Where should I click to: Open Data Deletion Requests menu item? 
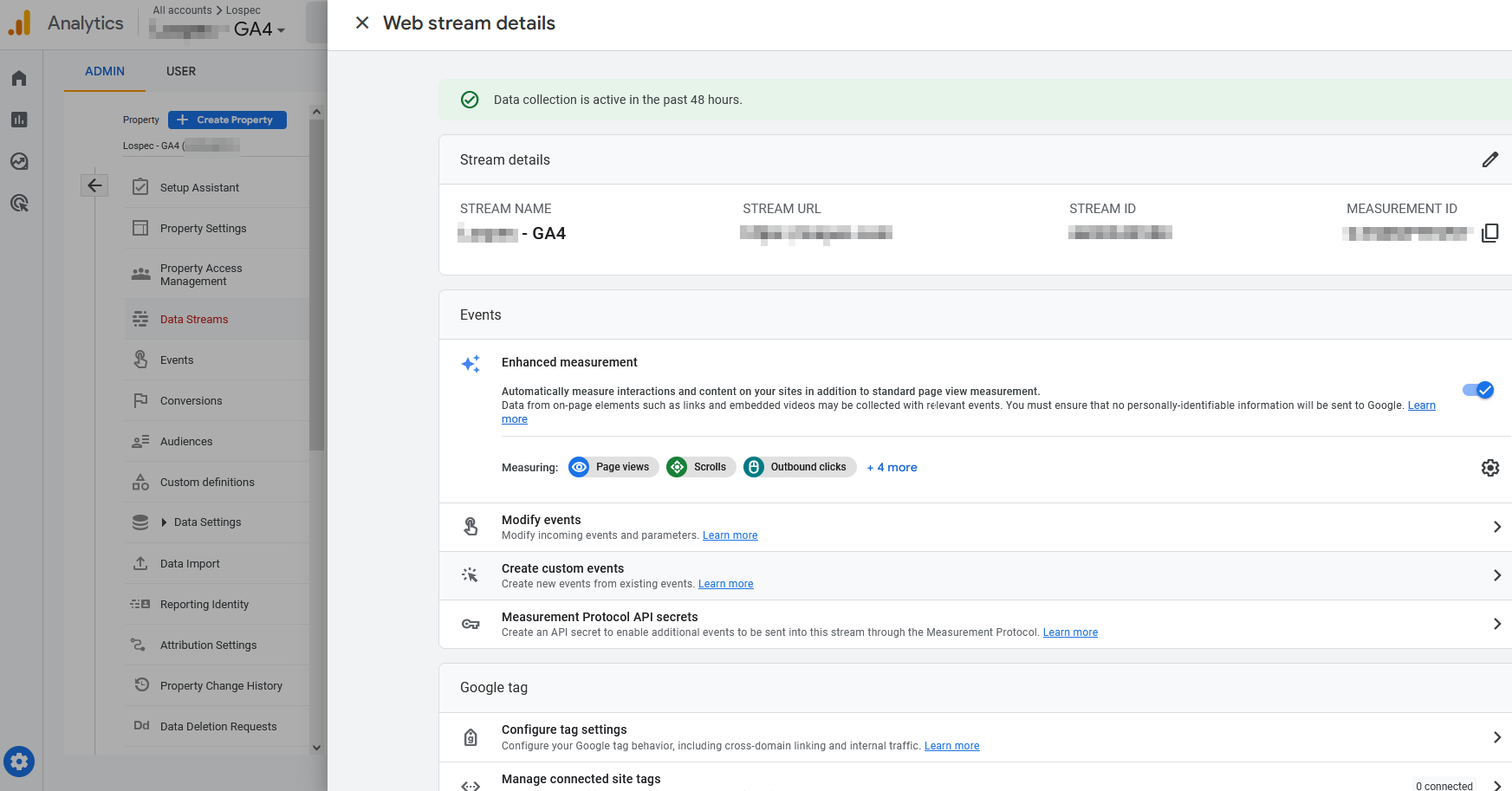[x=217, y=726]
